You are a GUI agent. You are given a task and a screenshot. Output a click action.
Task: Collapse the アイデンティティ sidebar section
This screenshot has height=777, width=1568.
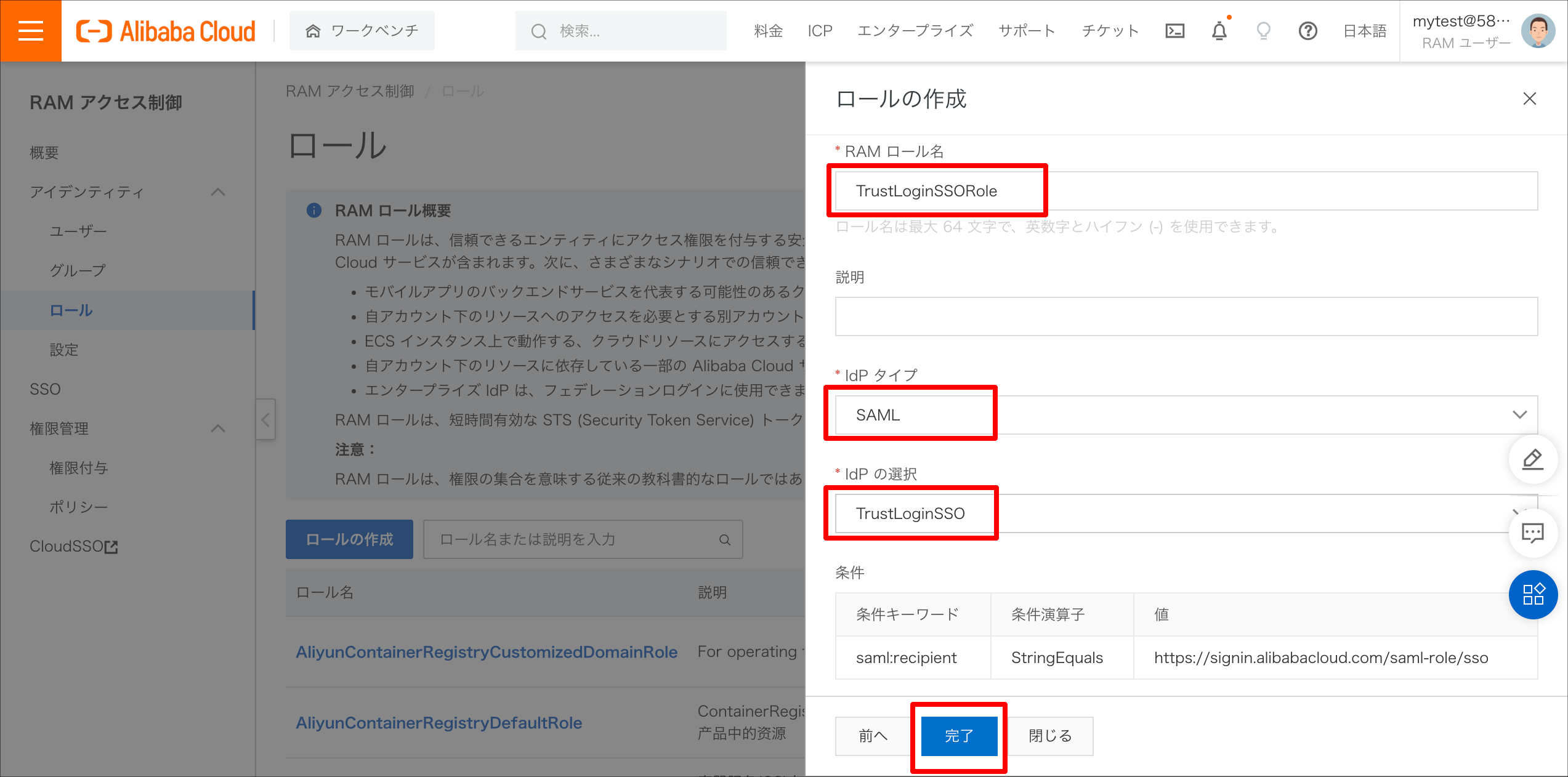pos(218,192)
